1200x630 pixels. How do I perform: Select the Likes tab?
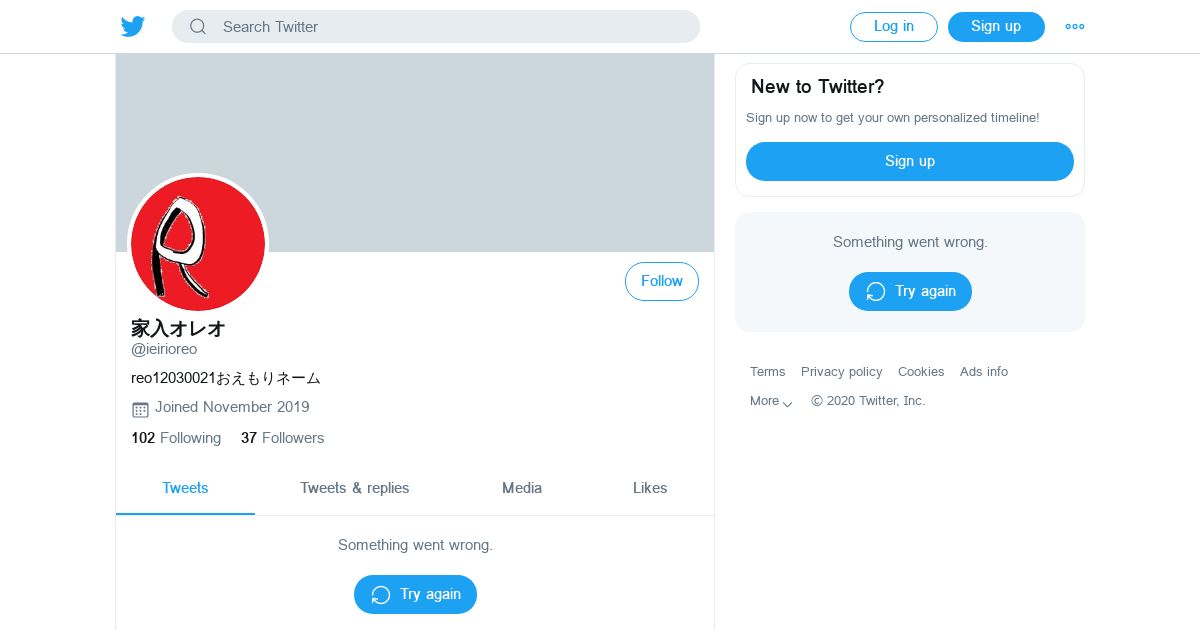[x=650, y=488]
